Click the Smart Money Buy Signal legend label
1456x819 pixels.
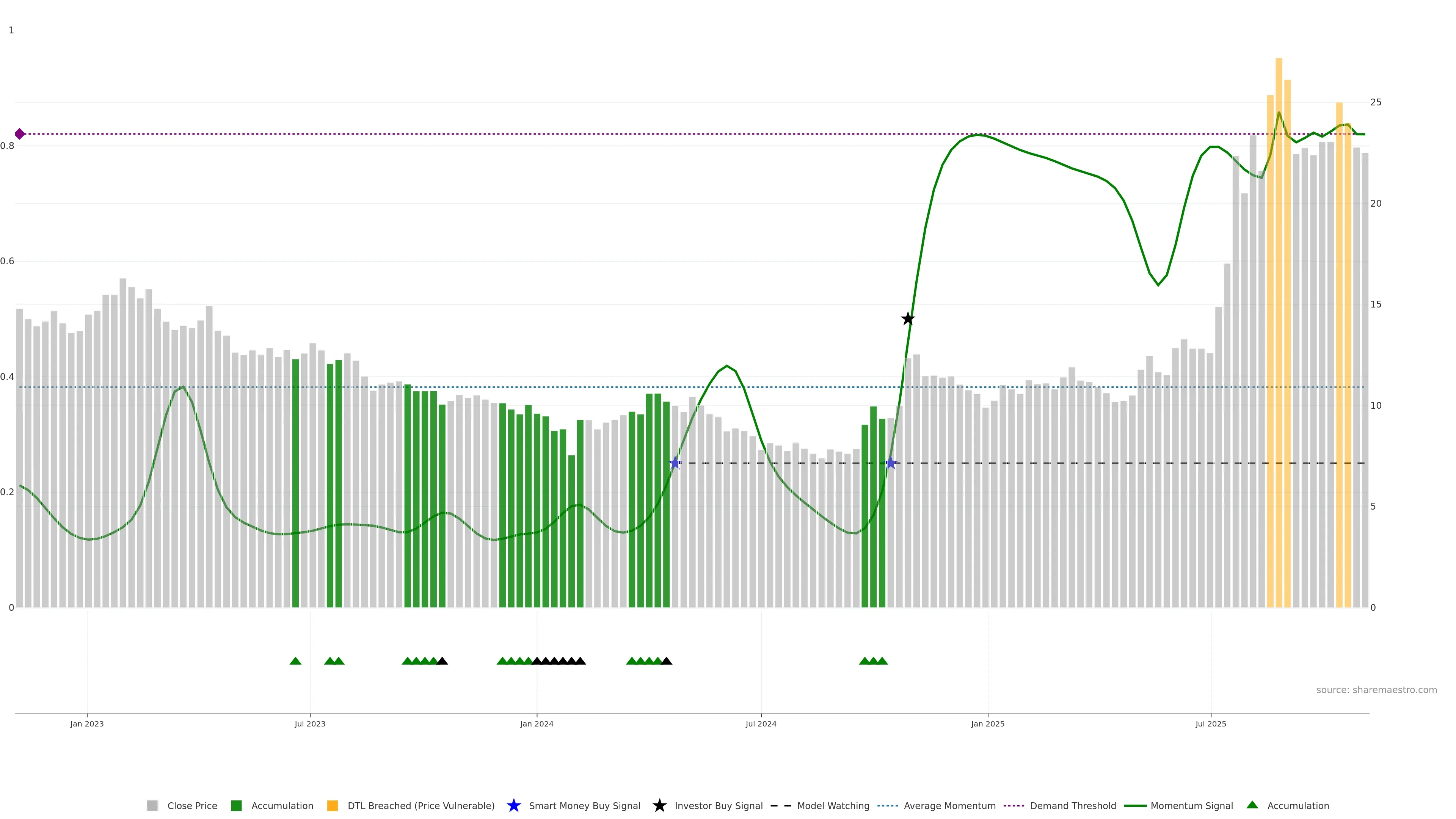(584, 805)
